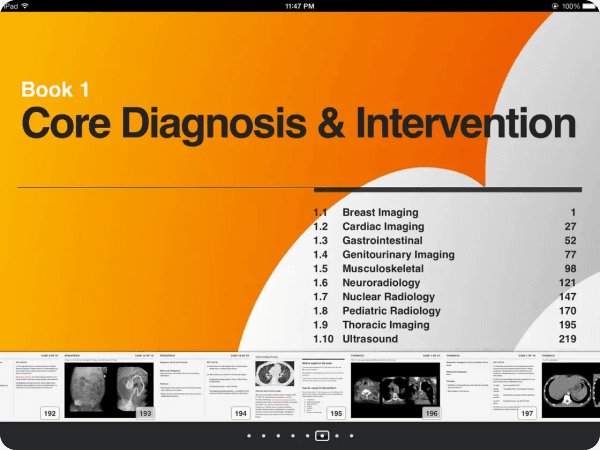The image size is (600, 450).
Task: Tap the first chapter navigation dot
Action: pyautogui.click(x=249, y=436)
